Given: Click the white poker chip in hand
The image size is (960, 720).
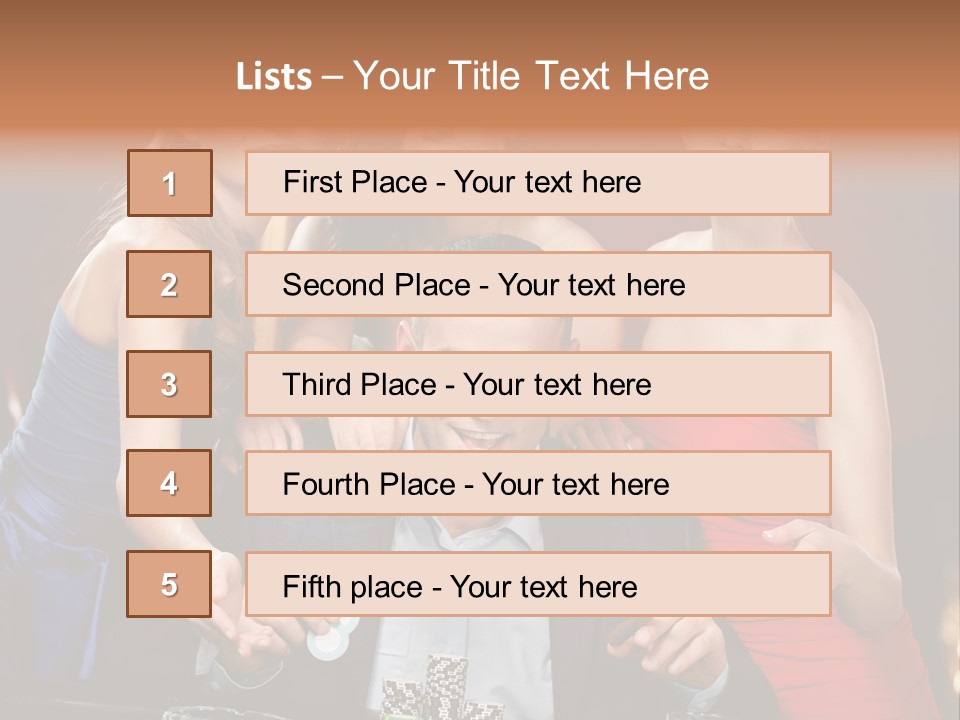Looking at the screenshot, I should (x=333, y=638).
